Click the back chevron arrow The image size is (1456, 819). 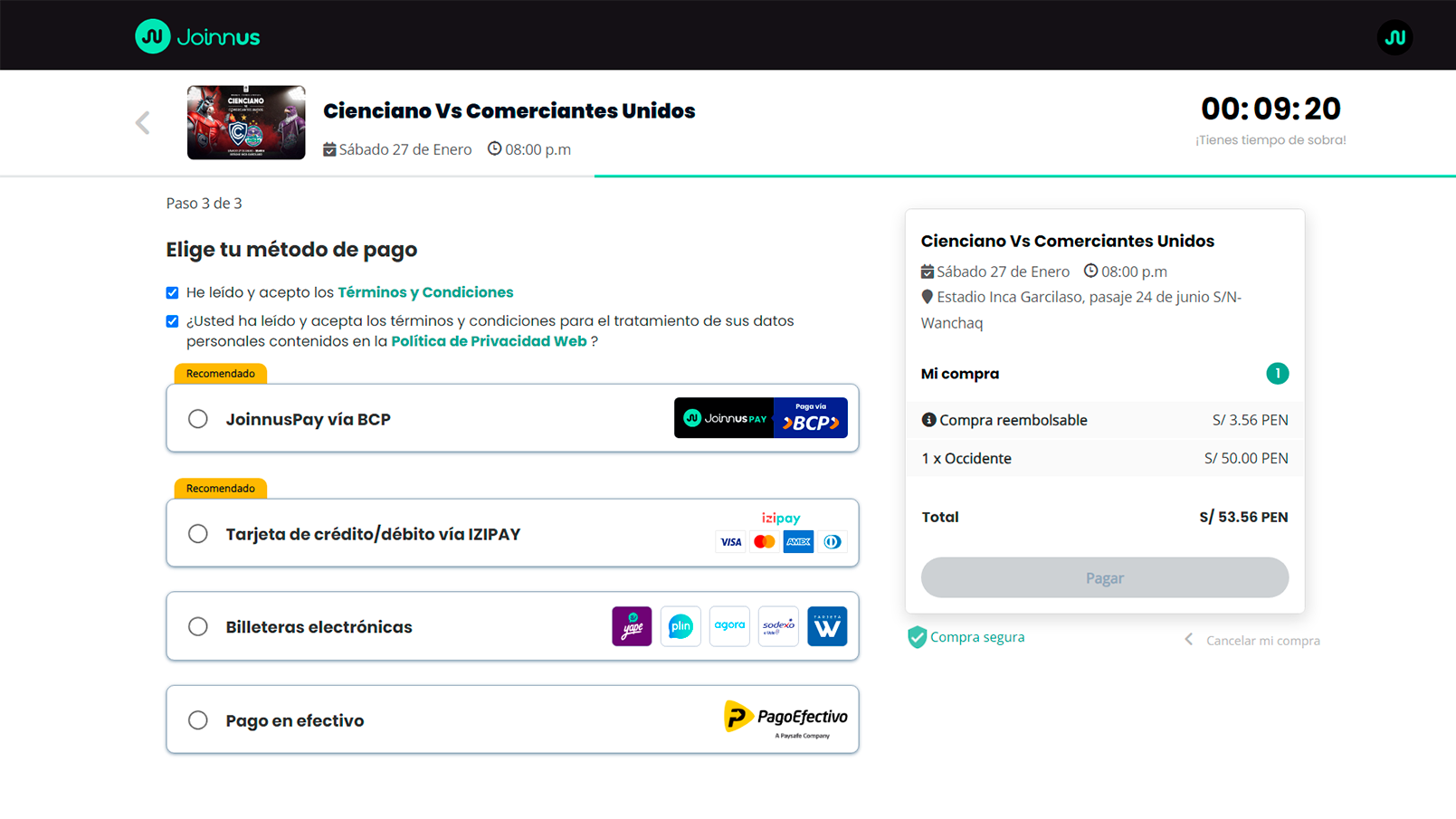point(142,122)
